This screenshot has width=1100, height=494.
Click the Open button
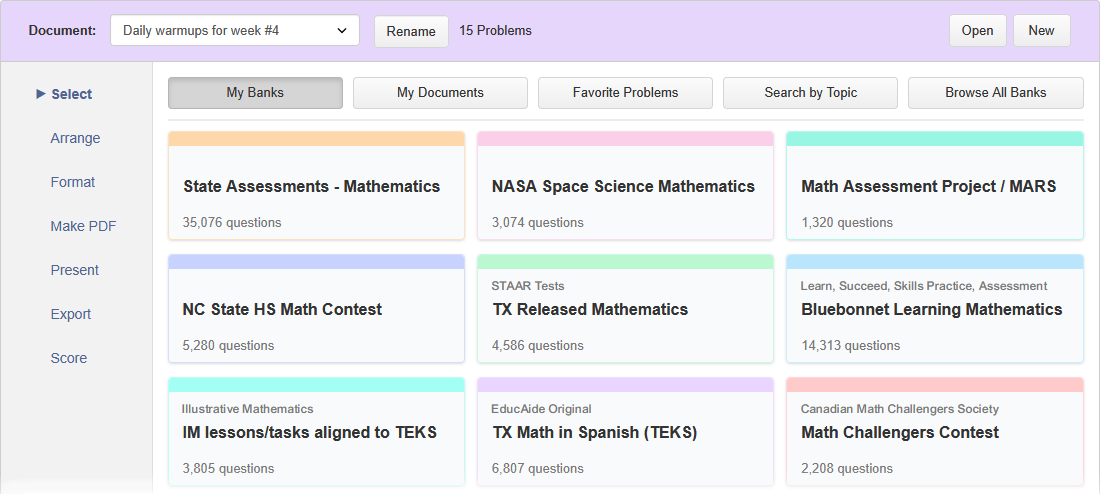[x=977, y=30]
